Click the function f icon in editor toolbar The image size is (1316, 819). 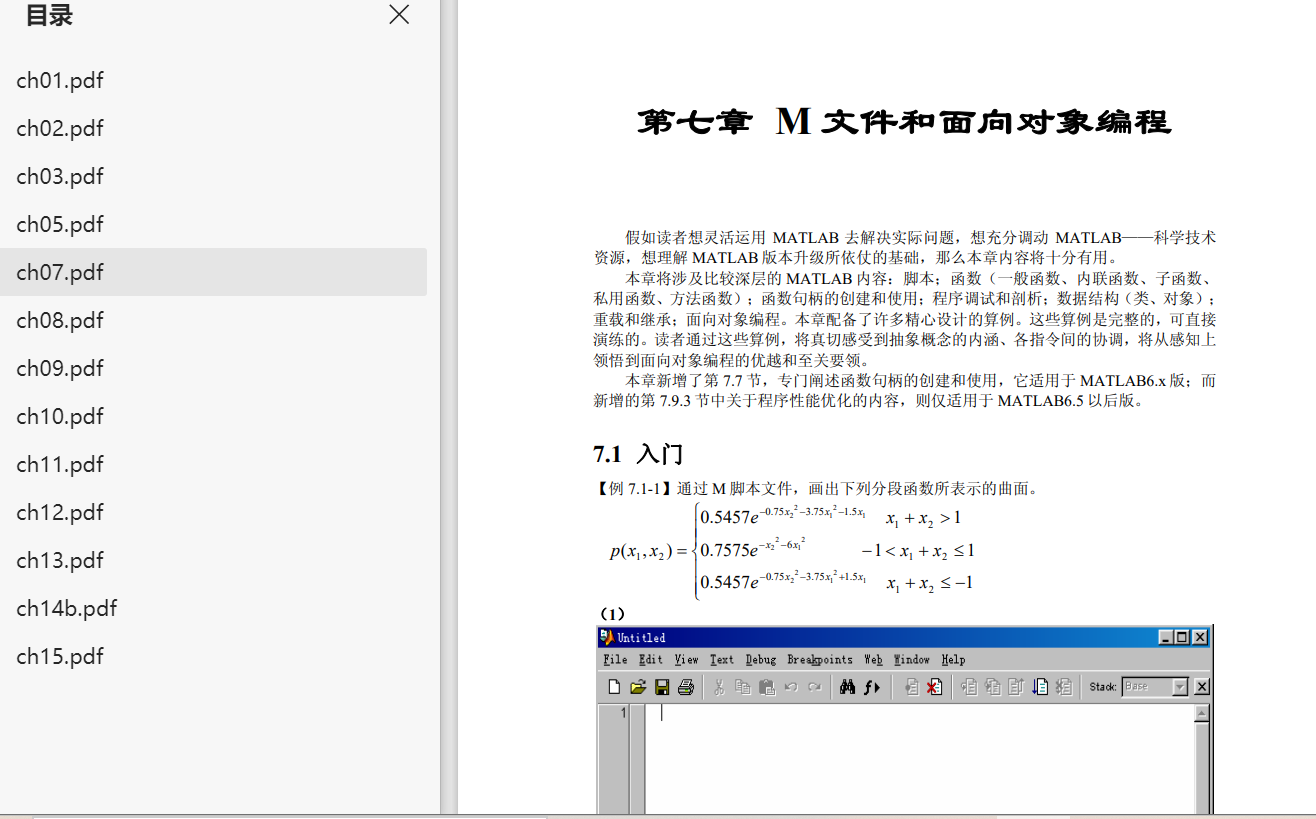pos(873,687)
